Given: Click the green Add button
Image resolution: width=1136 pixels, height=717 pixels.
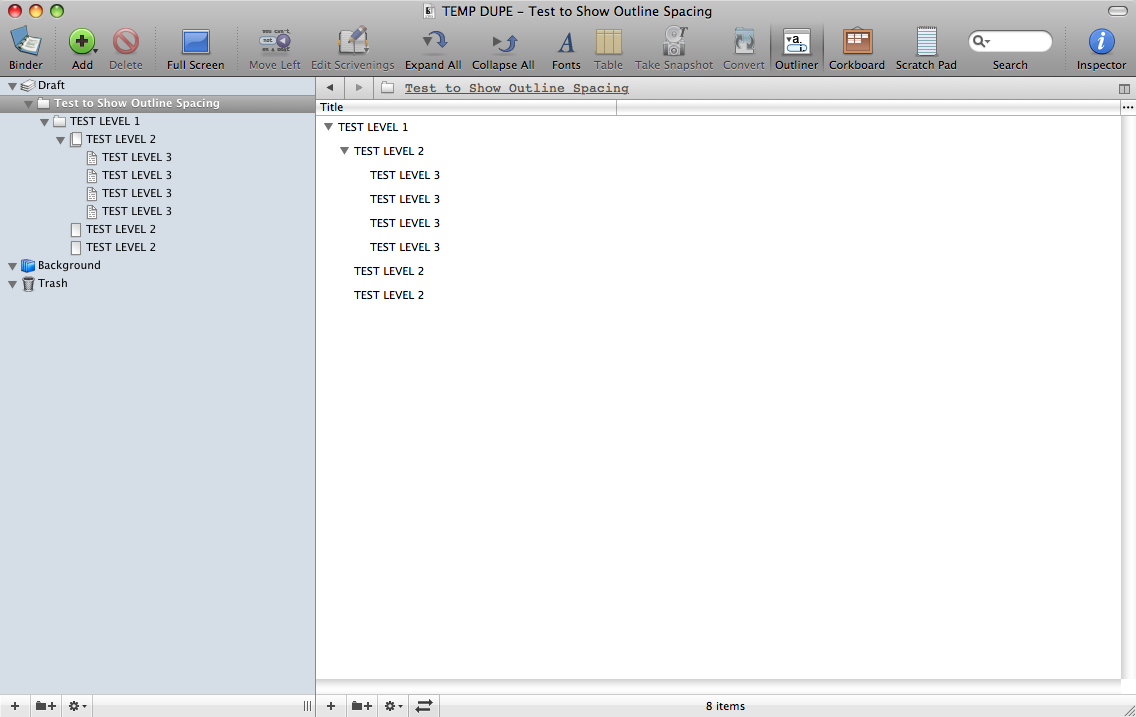Looking at the screenshot, I should (81, 42).
